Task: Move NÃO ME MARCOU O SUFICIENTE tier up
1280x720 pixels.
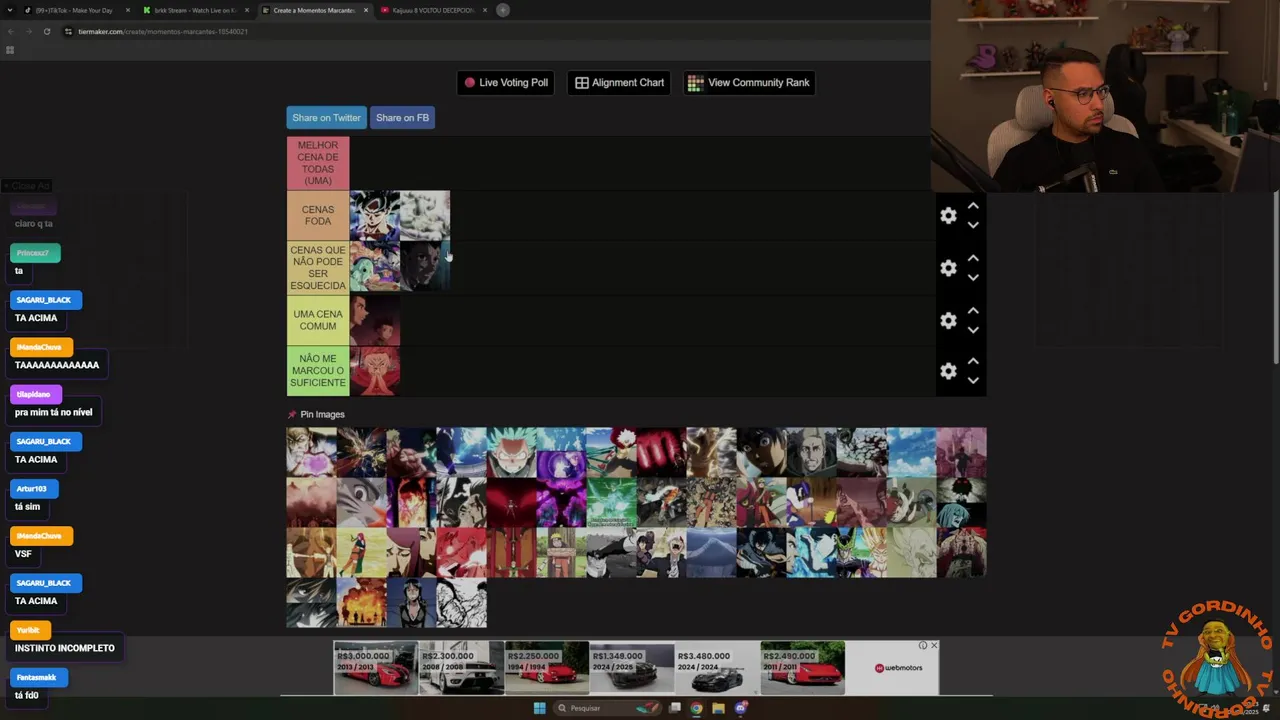Action: pyautogui.click(x=973, y=361)
